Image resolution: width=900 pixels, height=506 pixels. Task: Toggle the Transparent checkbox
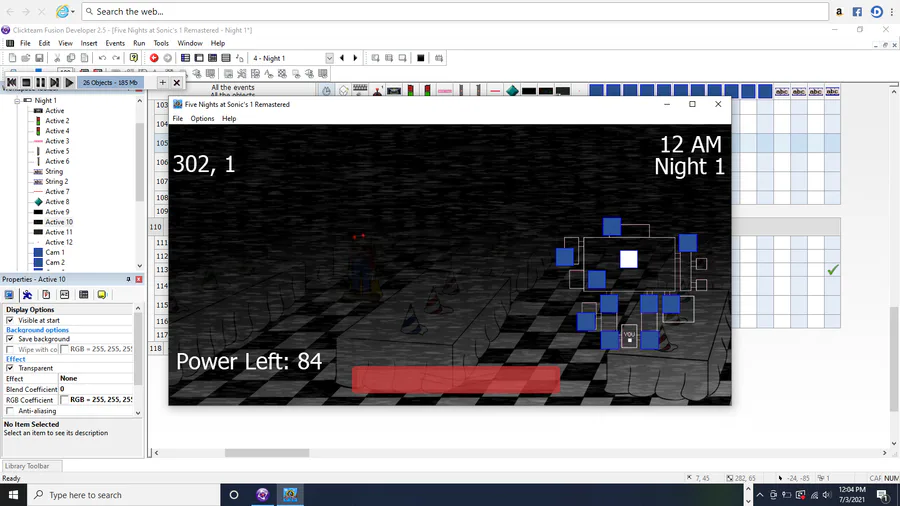10,368
